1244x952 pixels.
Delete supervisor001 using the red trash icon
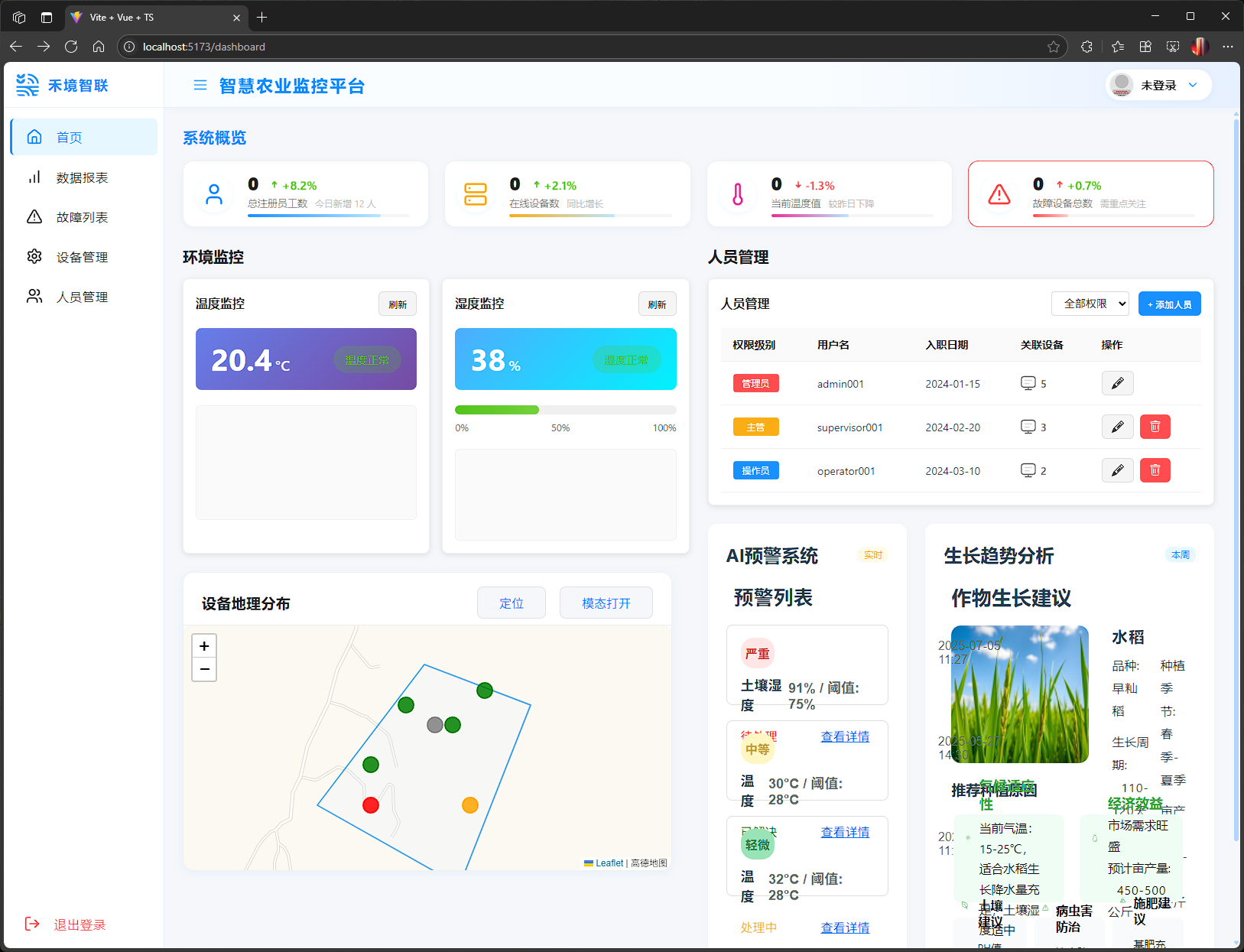click(1155, 427)
